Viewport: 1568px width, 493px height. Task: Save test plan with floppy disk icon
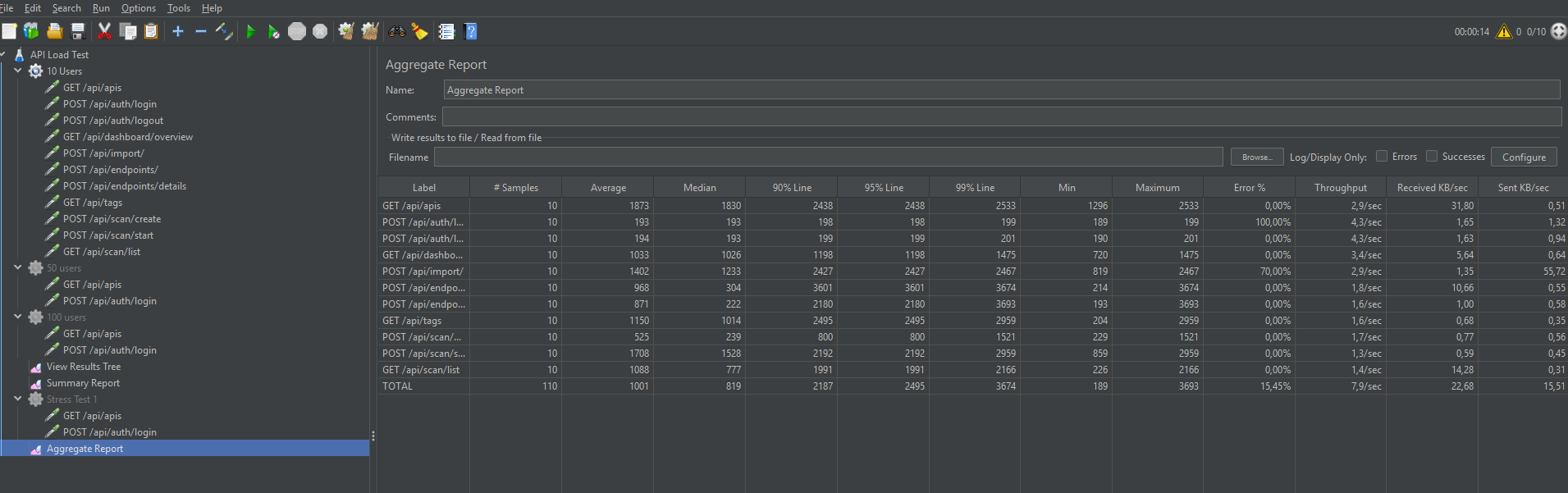(78, 31)
